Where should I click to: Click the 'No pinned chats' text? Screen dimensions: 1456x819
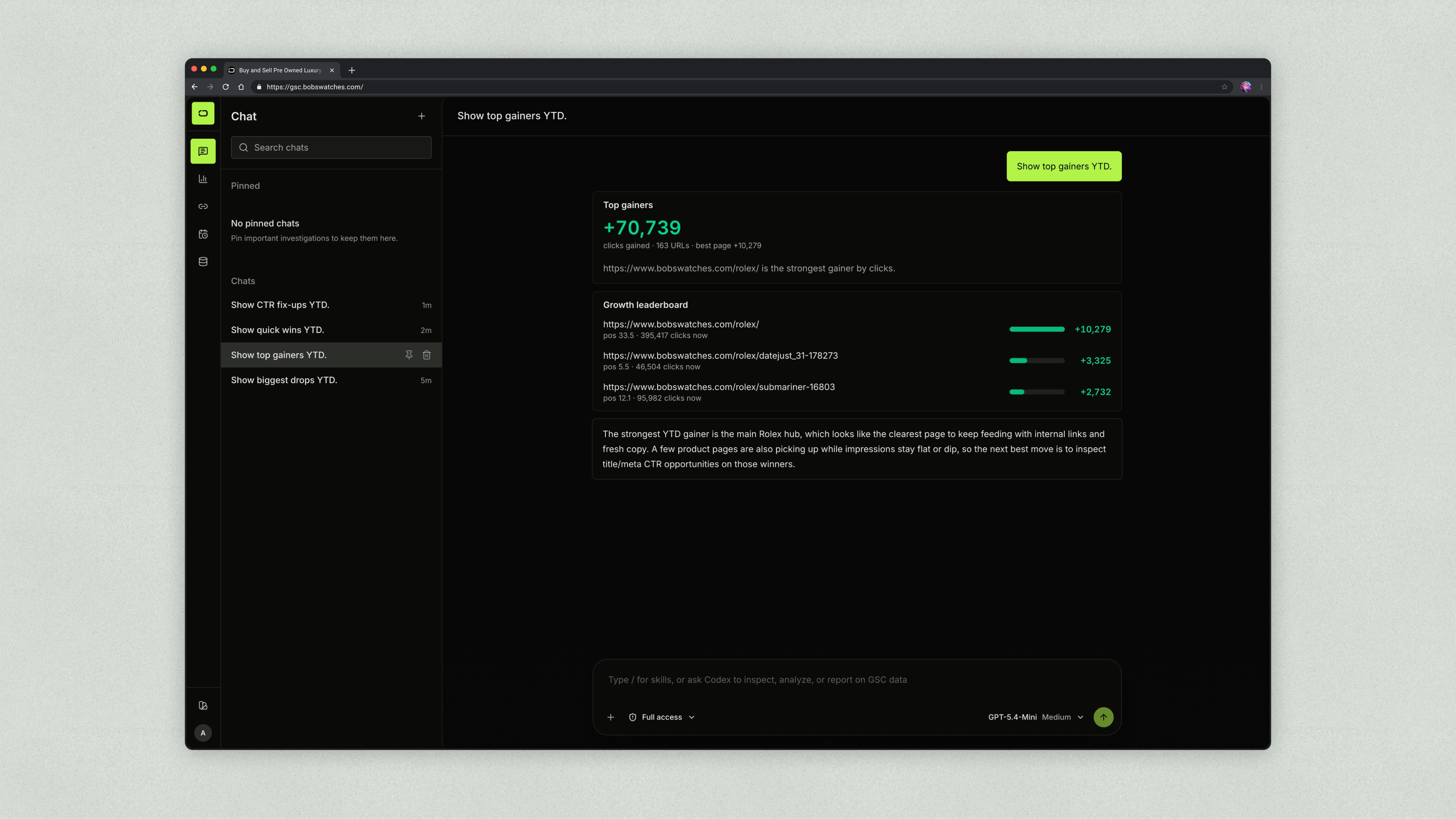point(265,224)
